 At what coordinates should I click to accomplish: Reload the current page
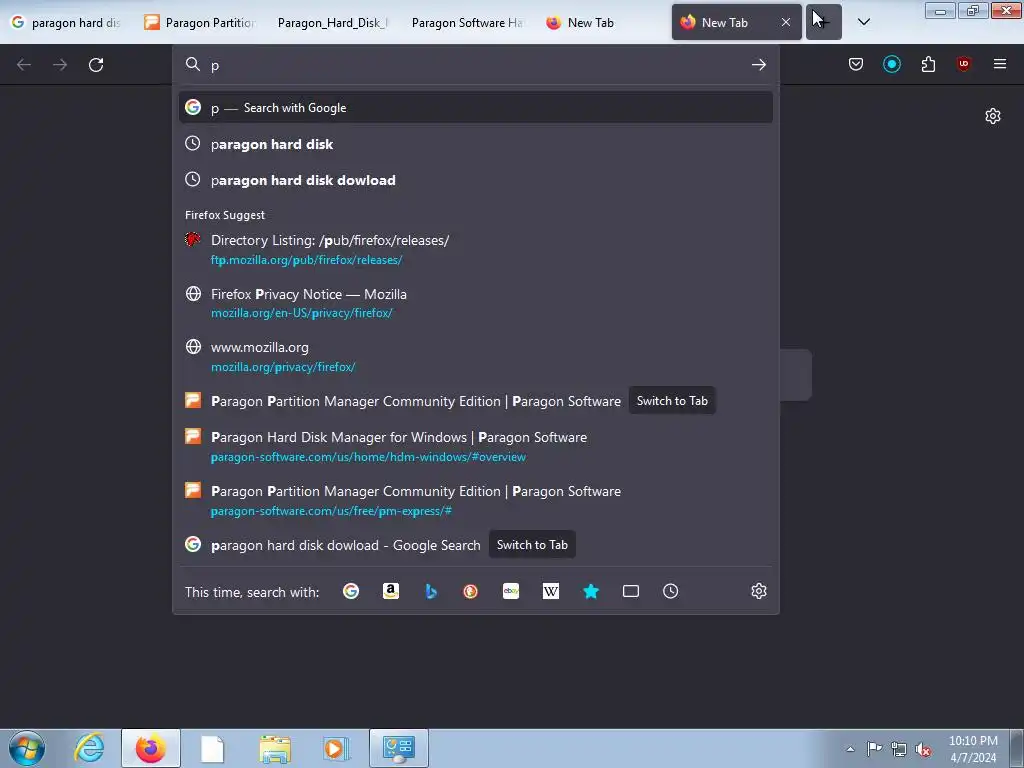96,65
